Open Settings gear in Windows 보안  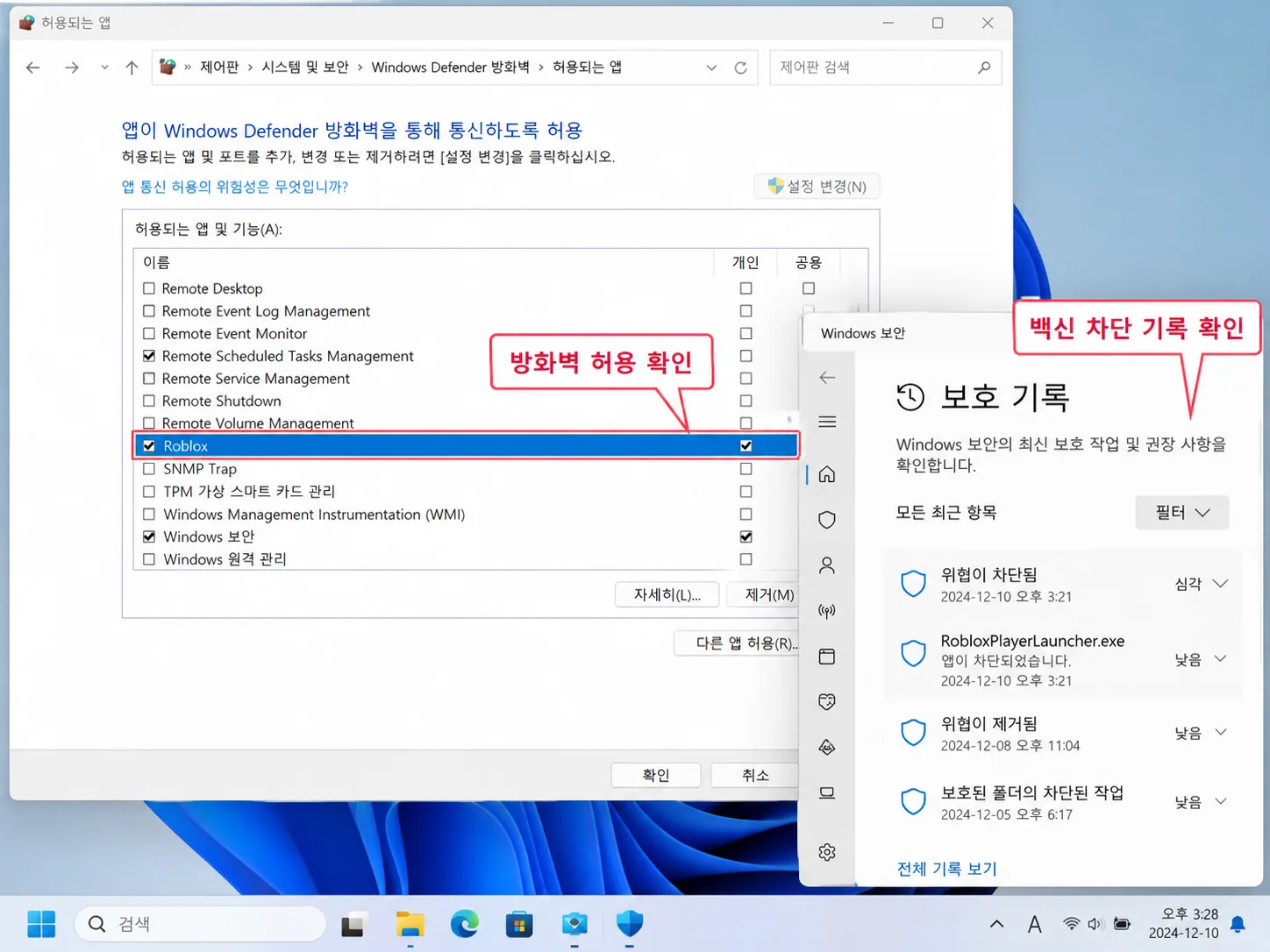point(827,853)
